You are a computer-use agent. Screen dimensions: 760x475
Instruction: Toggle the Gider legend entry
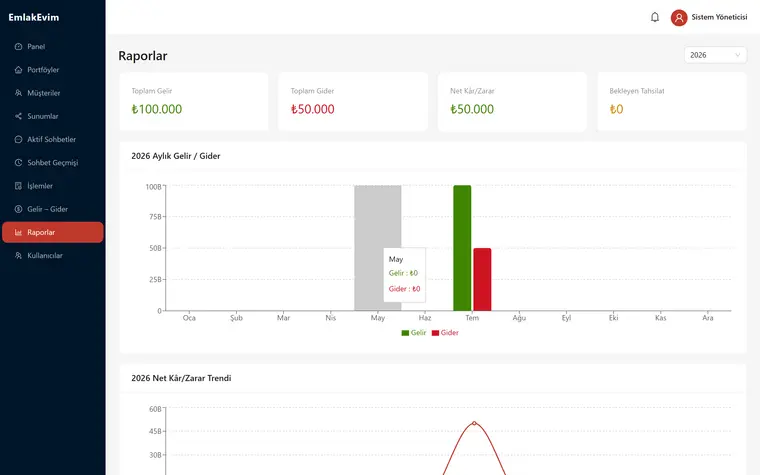[x=445, y=332]
